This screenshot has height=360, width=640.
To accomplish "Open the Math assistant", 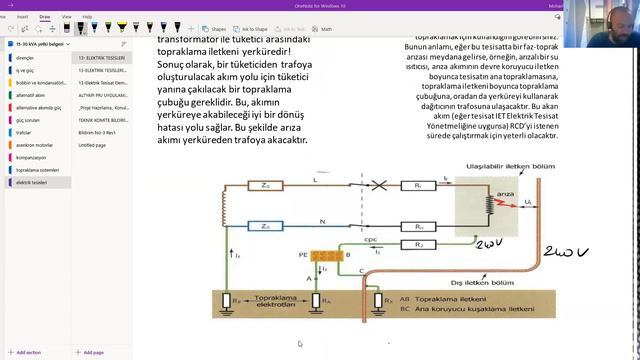I will coord(322,29).
